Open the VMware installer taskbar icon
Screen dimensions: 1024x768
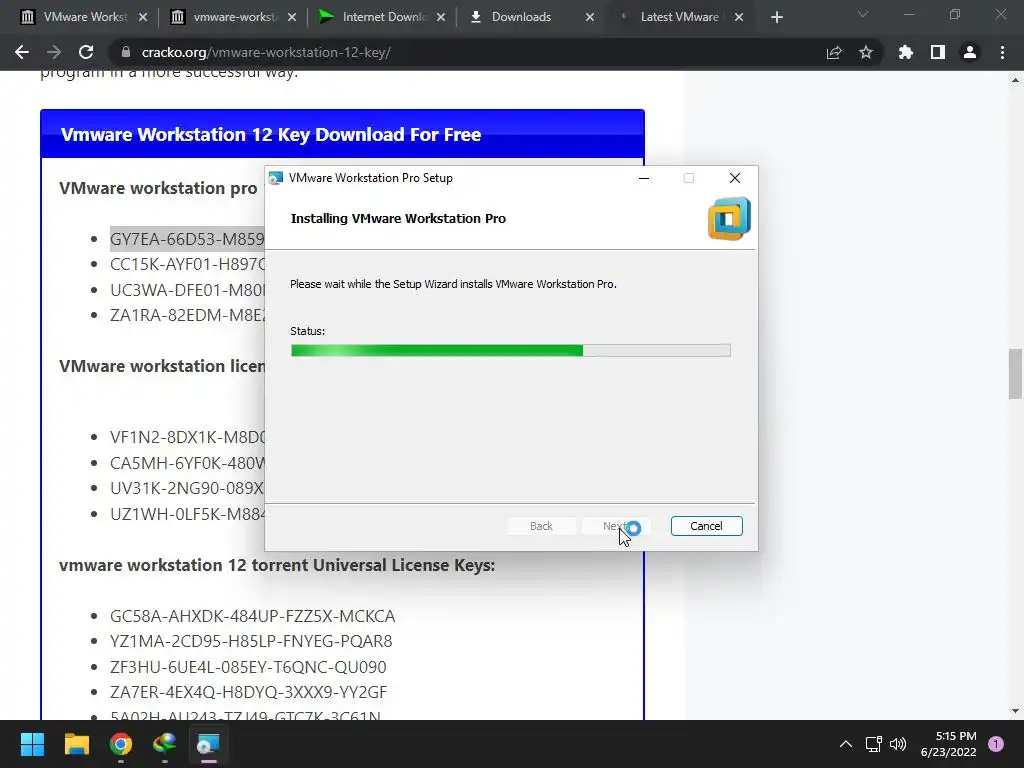tap(208, 744)
